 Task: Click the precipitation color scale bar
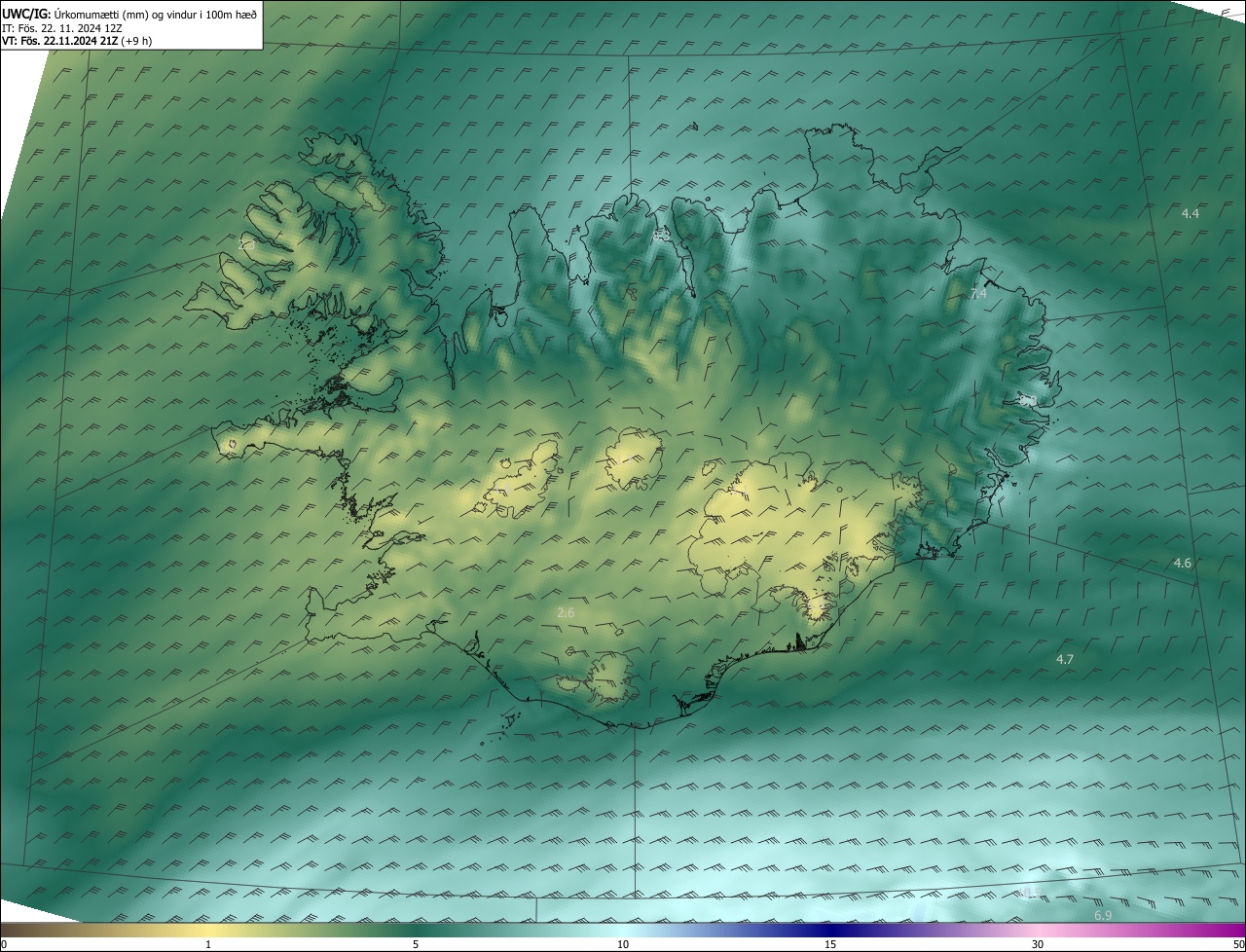tap(623, 930)
